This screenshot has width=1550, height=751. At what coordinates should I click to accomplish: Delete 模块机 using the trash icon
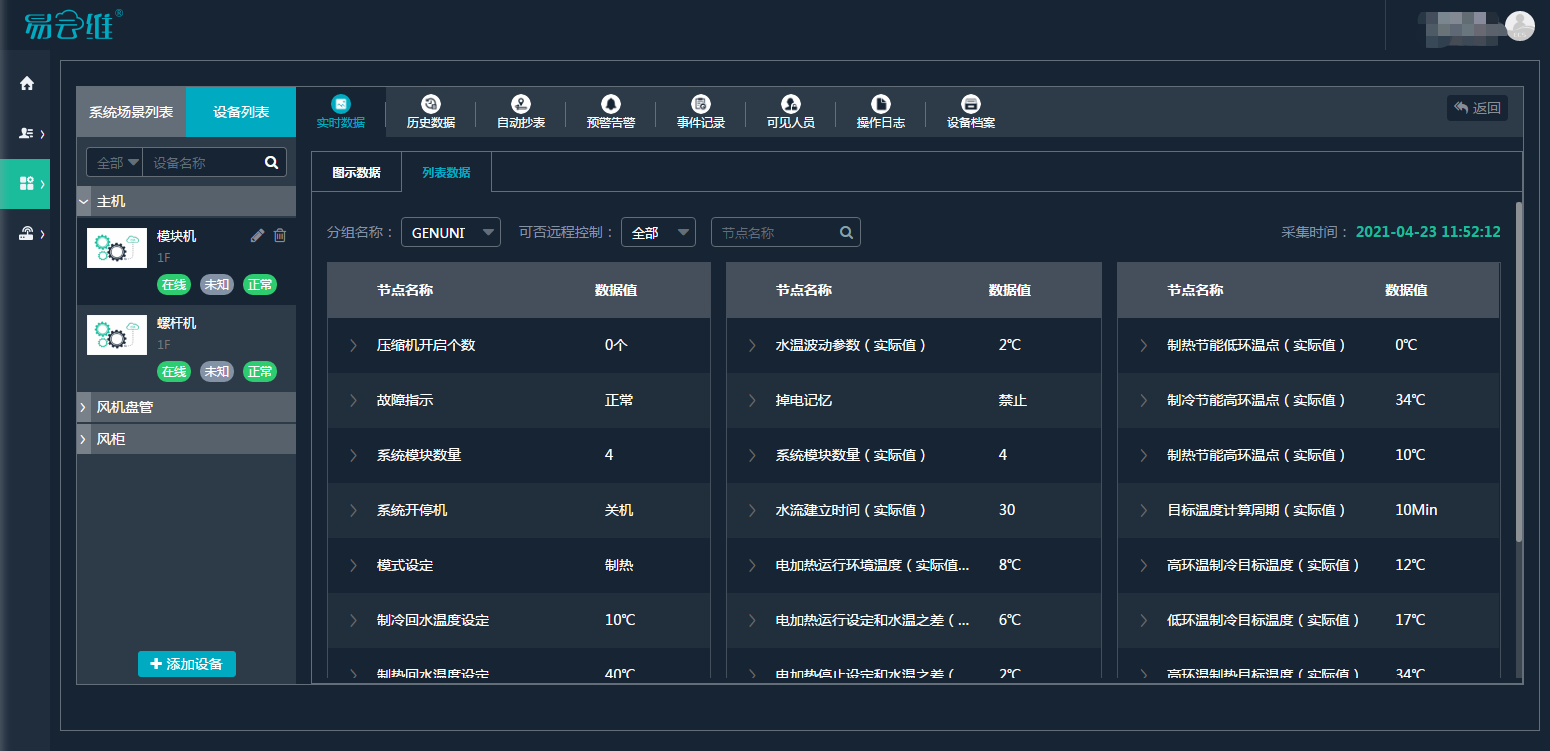280,236
